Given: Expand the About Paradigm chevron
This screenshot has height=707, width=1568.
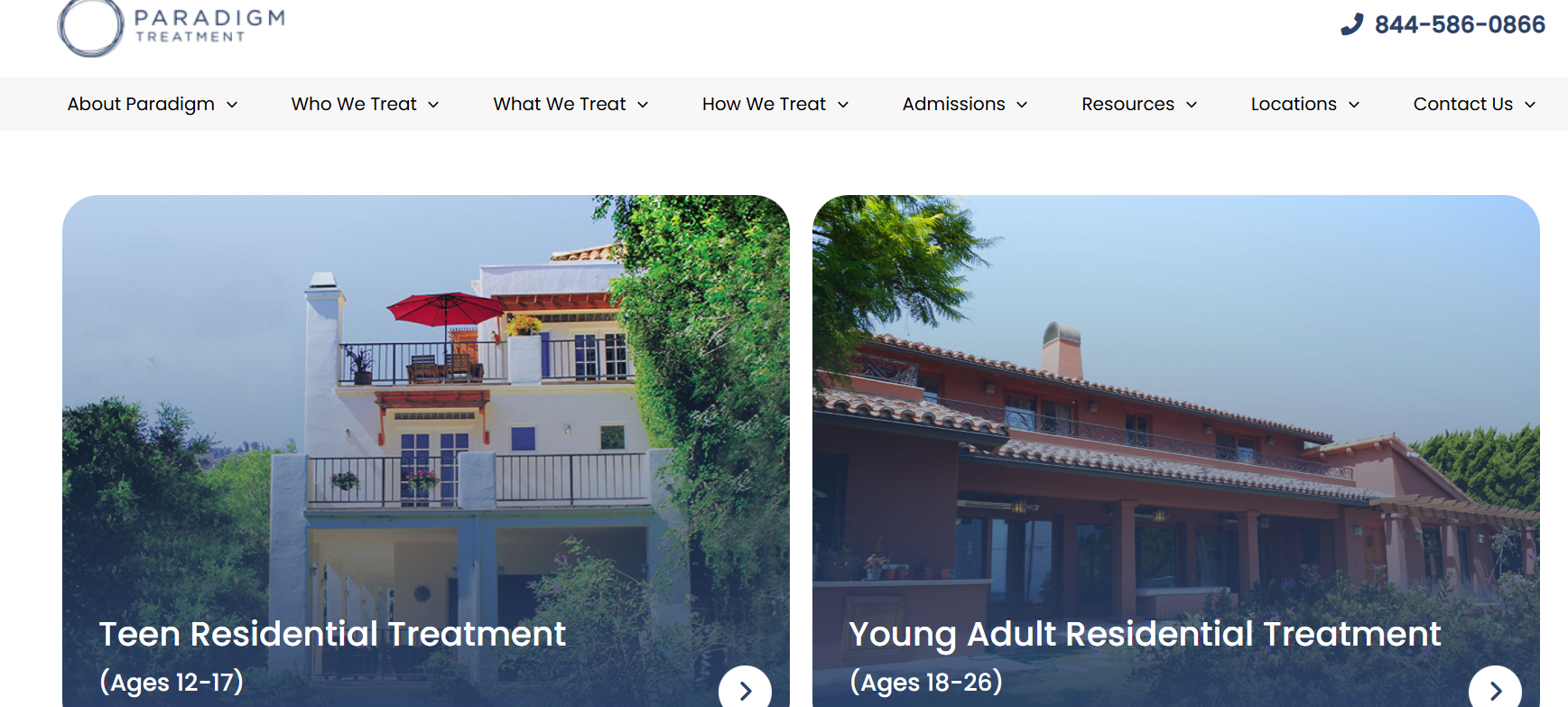Looking at the screenshot, I should (x=232, y=105).
